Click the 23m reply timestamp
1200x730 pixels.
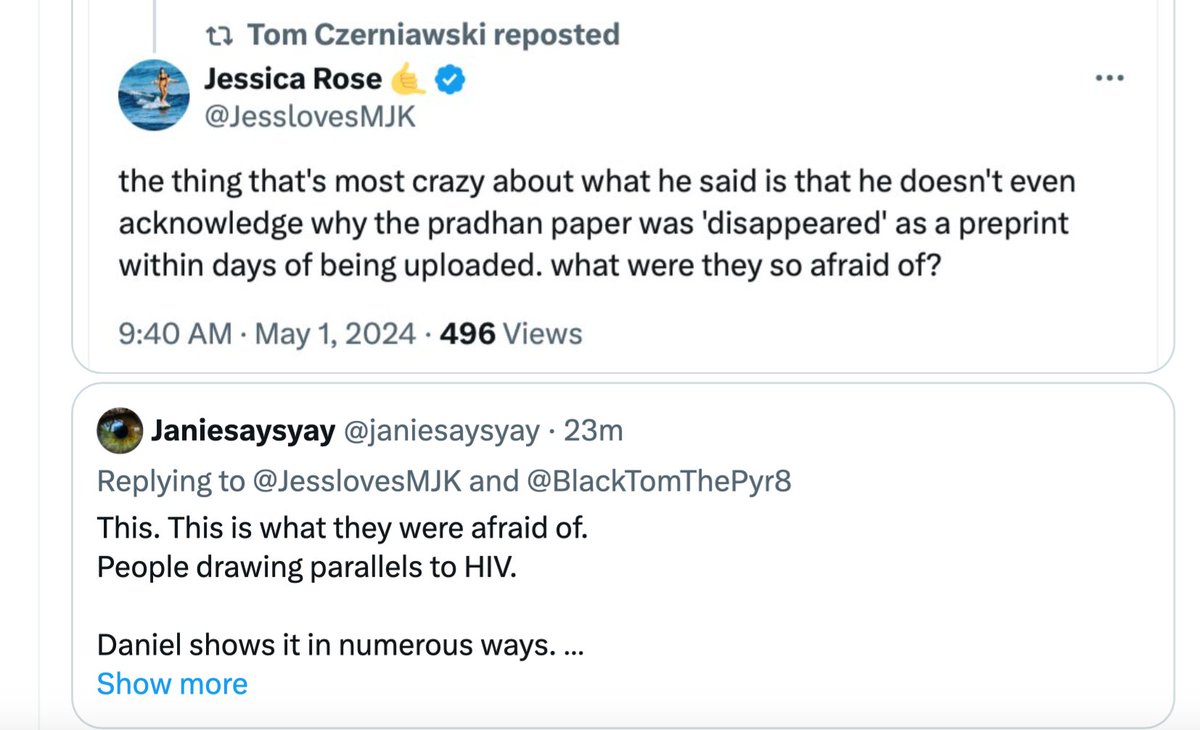pyautogui.click(x=593, y=431)
